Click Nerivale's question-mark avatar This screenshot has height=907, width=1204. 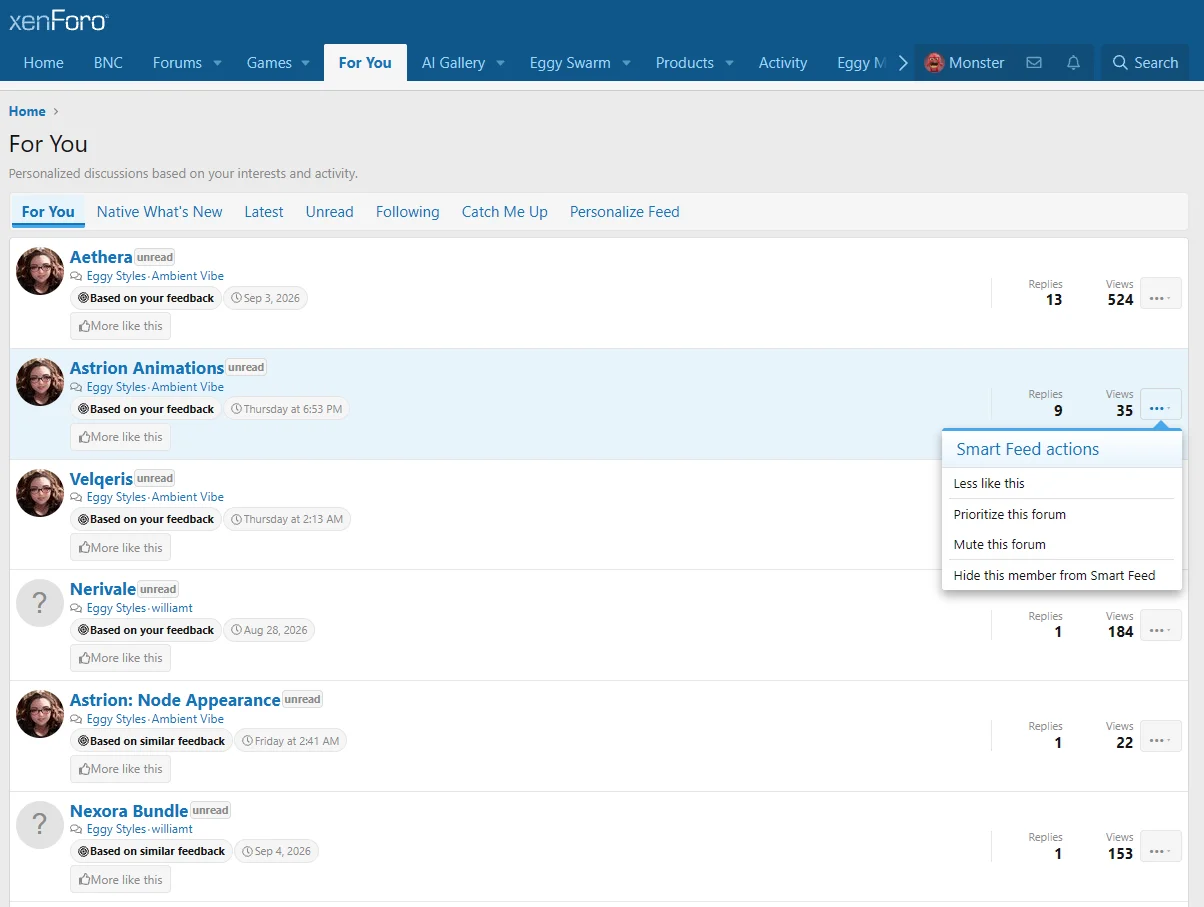pyautogui.click(x=40, y=603)
